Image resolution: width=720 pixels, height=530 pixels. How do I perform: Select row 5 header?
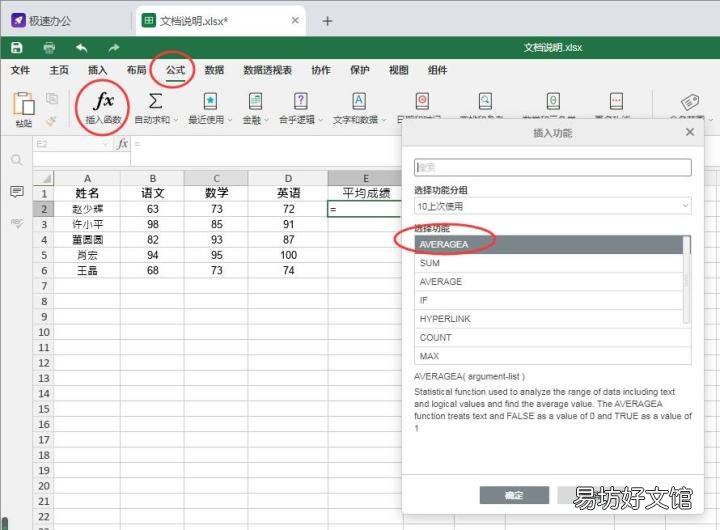coord(44,255)
